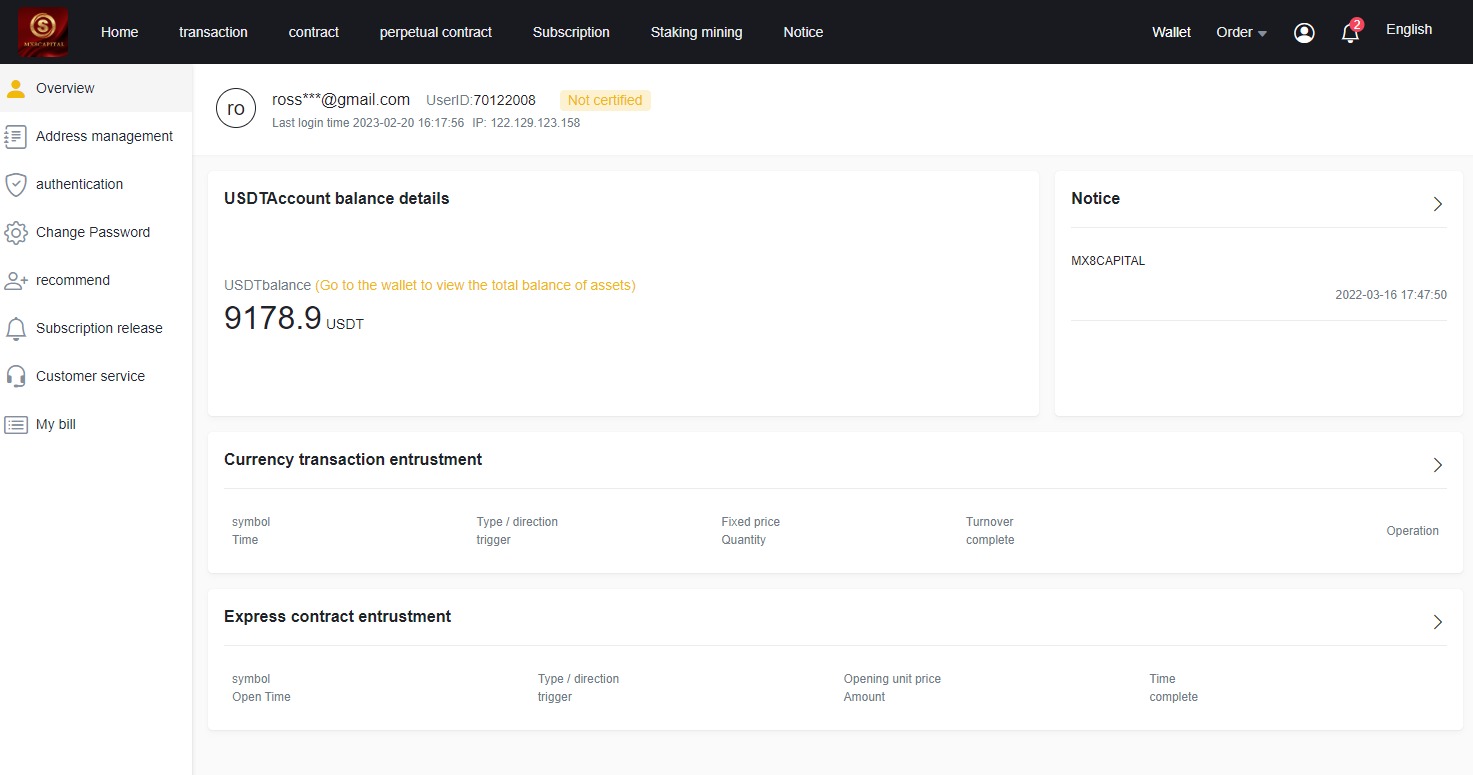Go to perpetual contract menu
This screenshot has width=1473, height=775.
pyautogui.click(x=435, y=32)
